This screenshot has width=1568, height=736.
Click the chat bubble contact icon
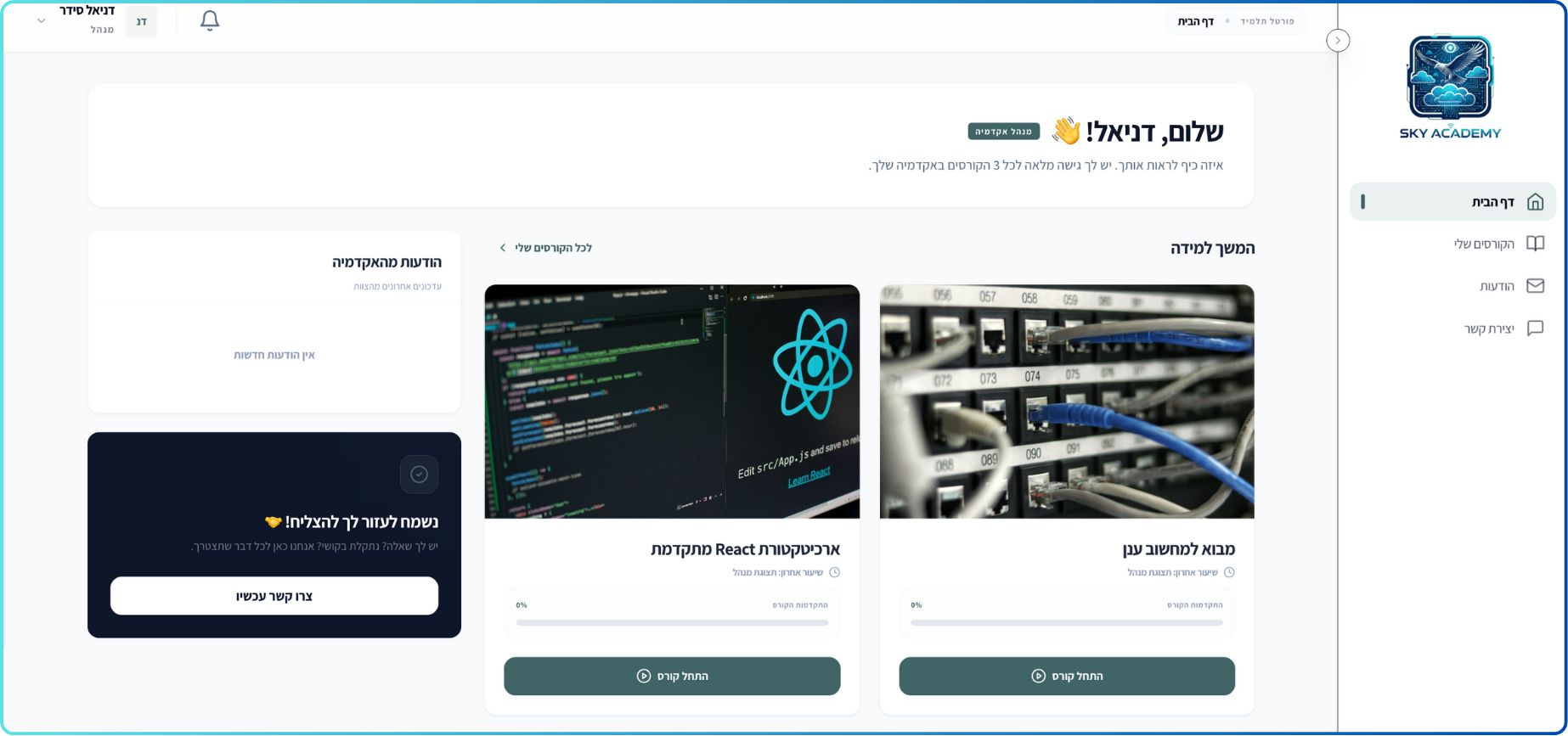coord(1534,329)
